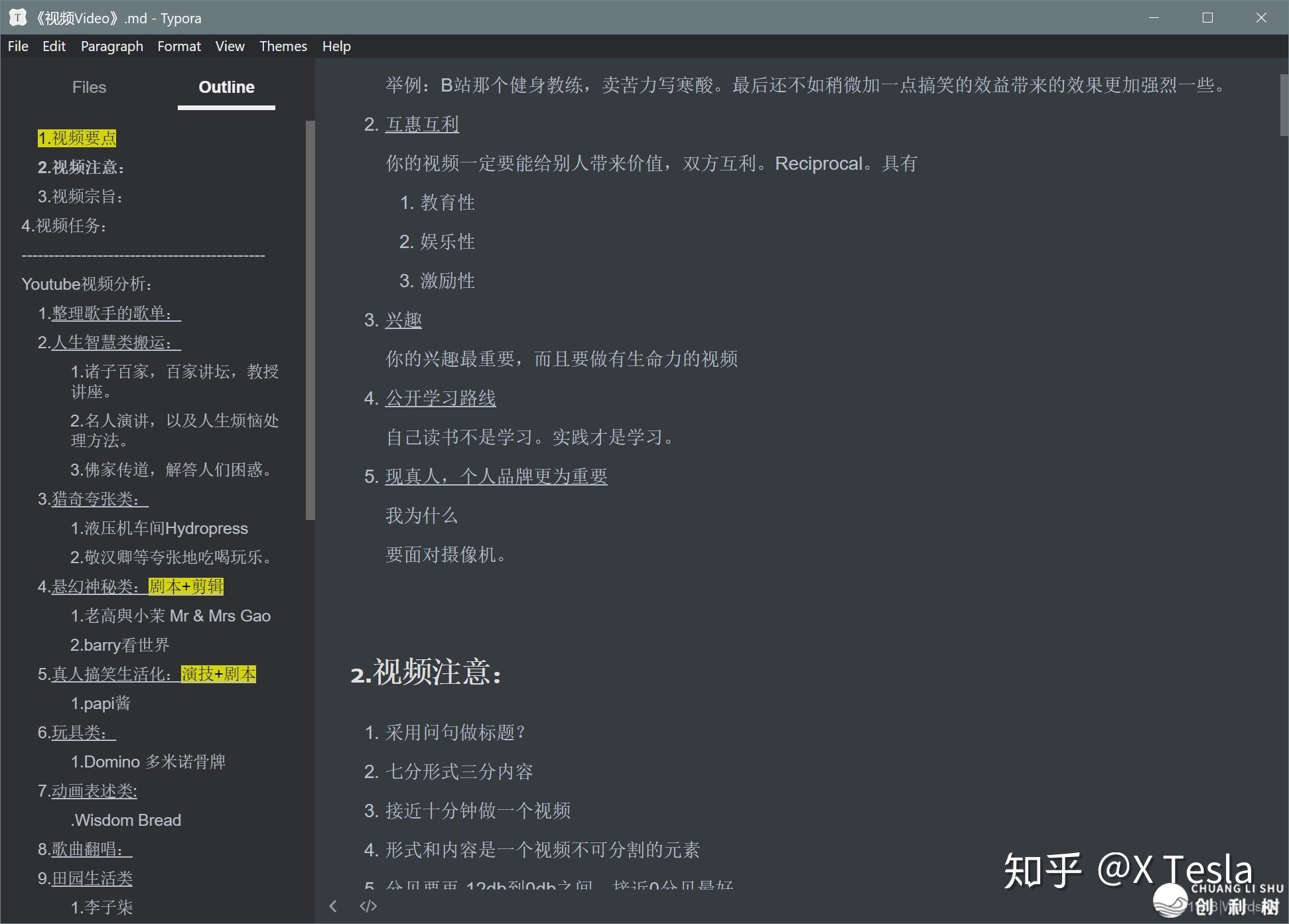Maximize the Typora window
This screenshot has width=1289, height=924.
click(x=1207, y=18)
